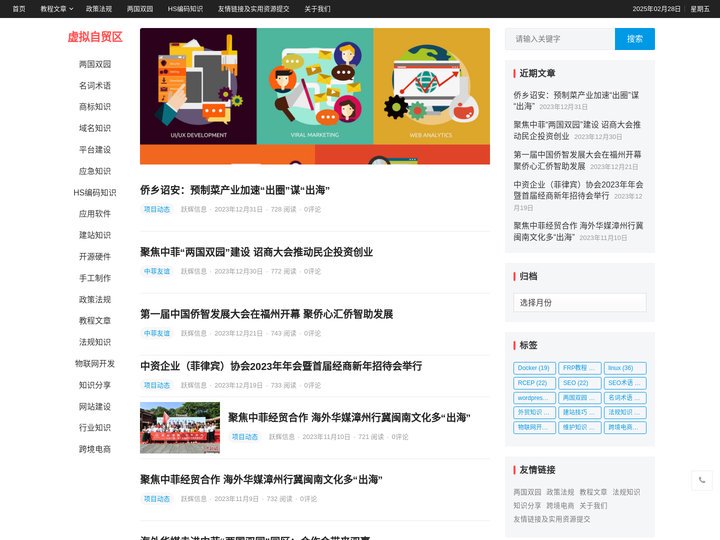Viewport: 720px width, 540px height.
Task: Open article 侨乡诏安：预制菜产业加速出圈谋出海 in main list
Action: coord(235,190)
